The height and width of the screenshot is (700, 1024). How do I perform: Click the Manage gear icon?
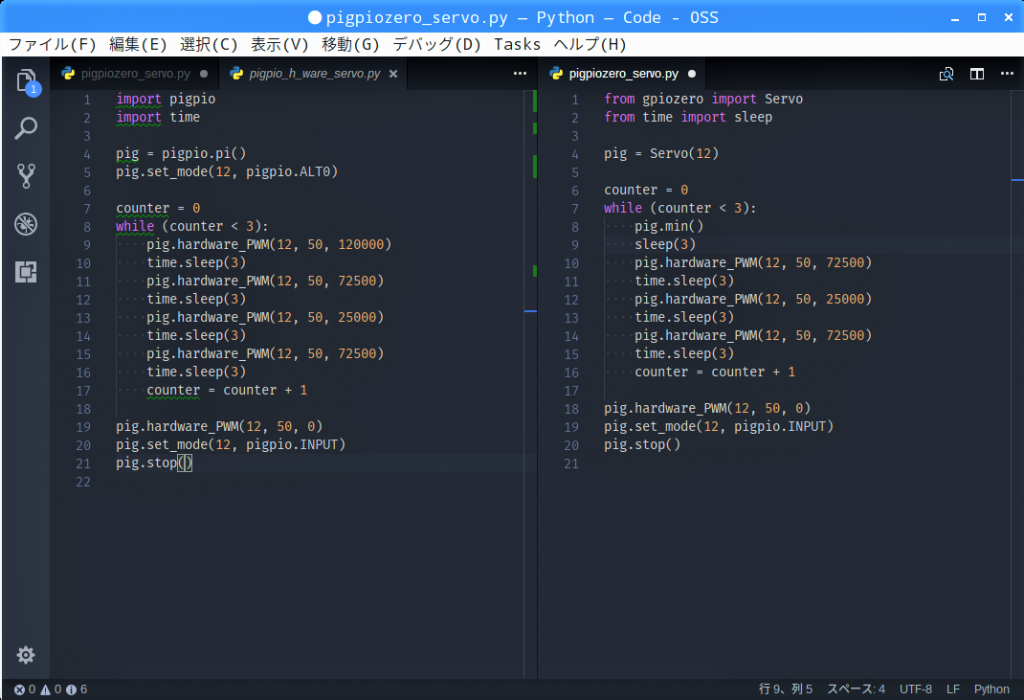[26, 655]
